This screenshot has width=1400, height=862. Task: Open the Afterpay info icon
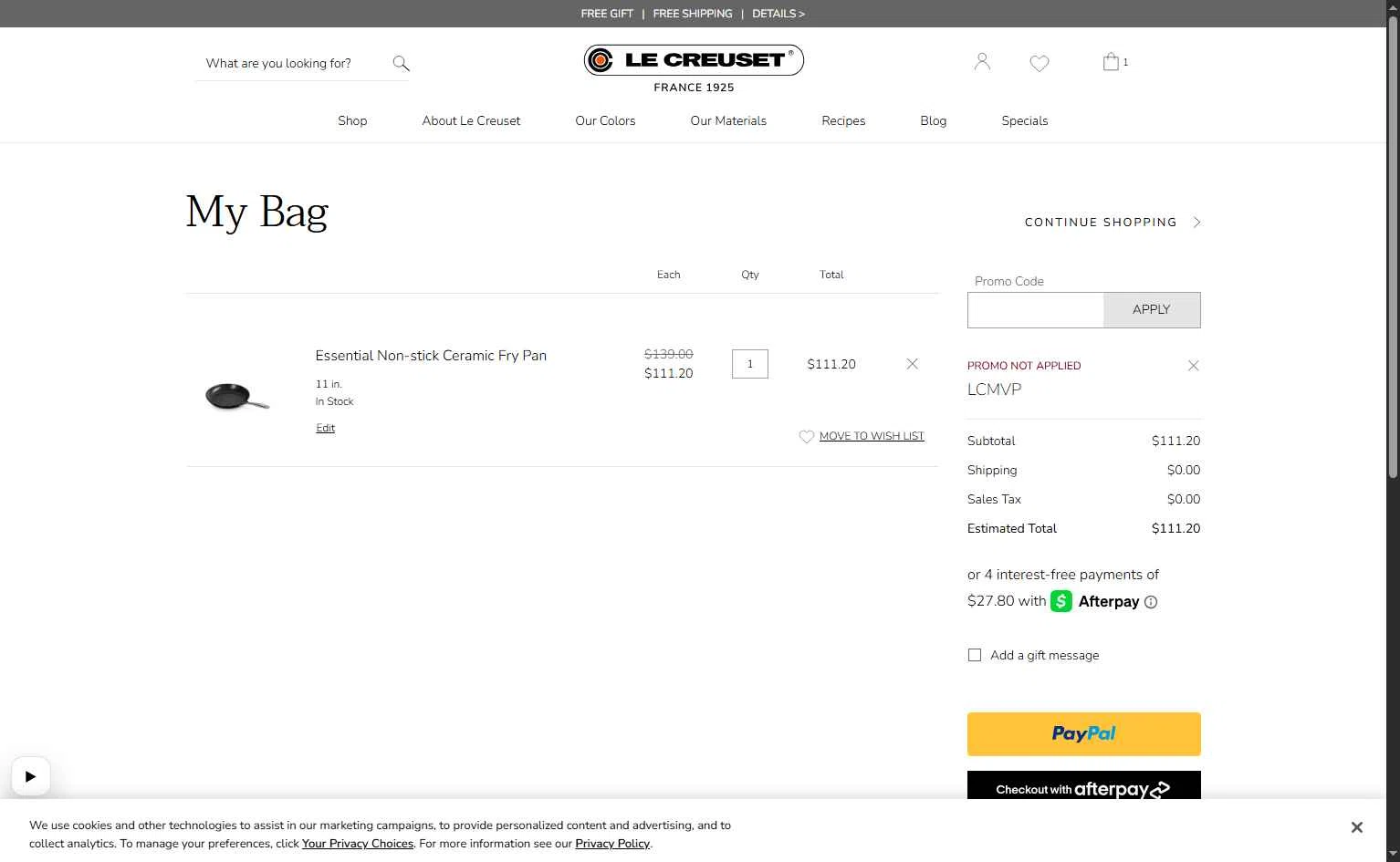click(1151, 602)
